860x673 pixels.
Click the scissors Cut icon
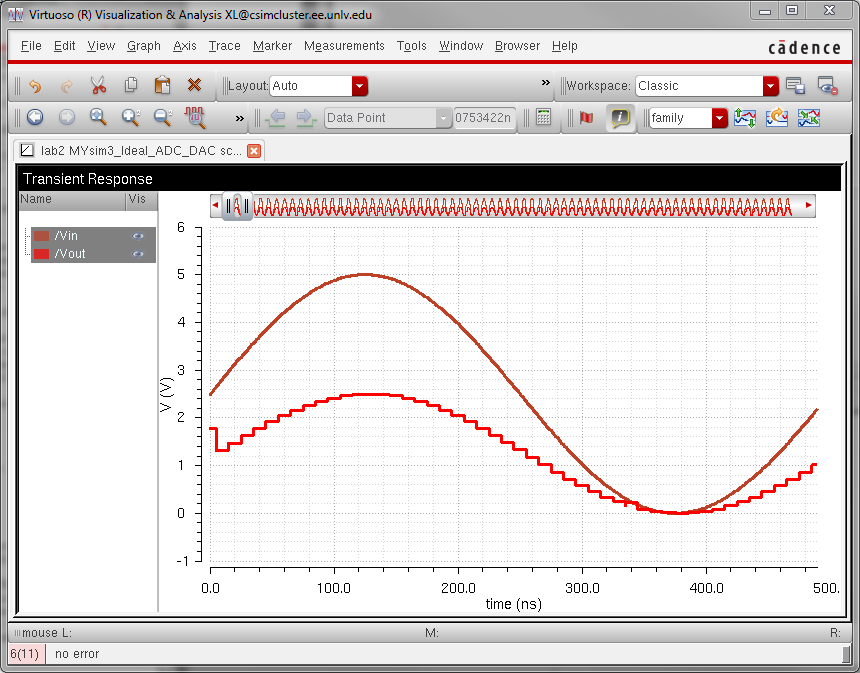click(x=98, y=86)
